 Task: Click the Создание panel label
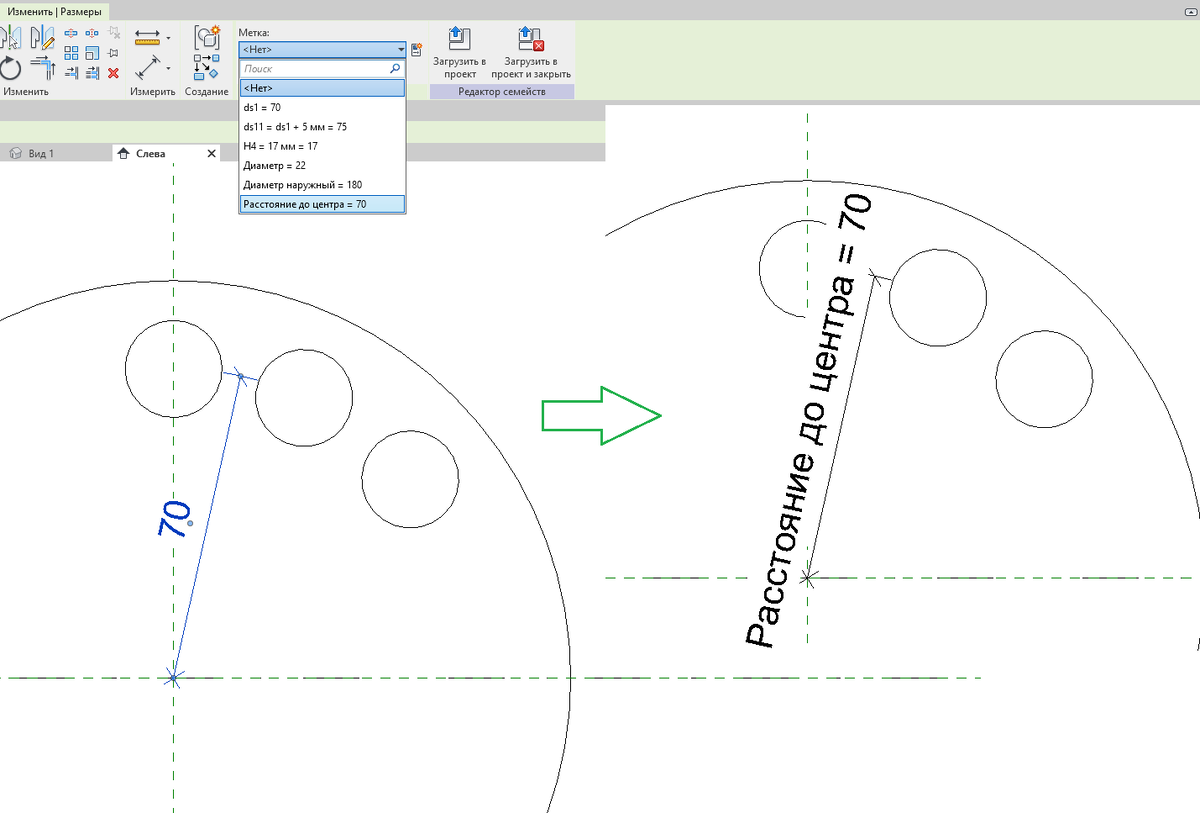[x=206, y=92]
